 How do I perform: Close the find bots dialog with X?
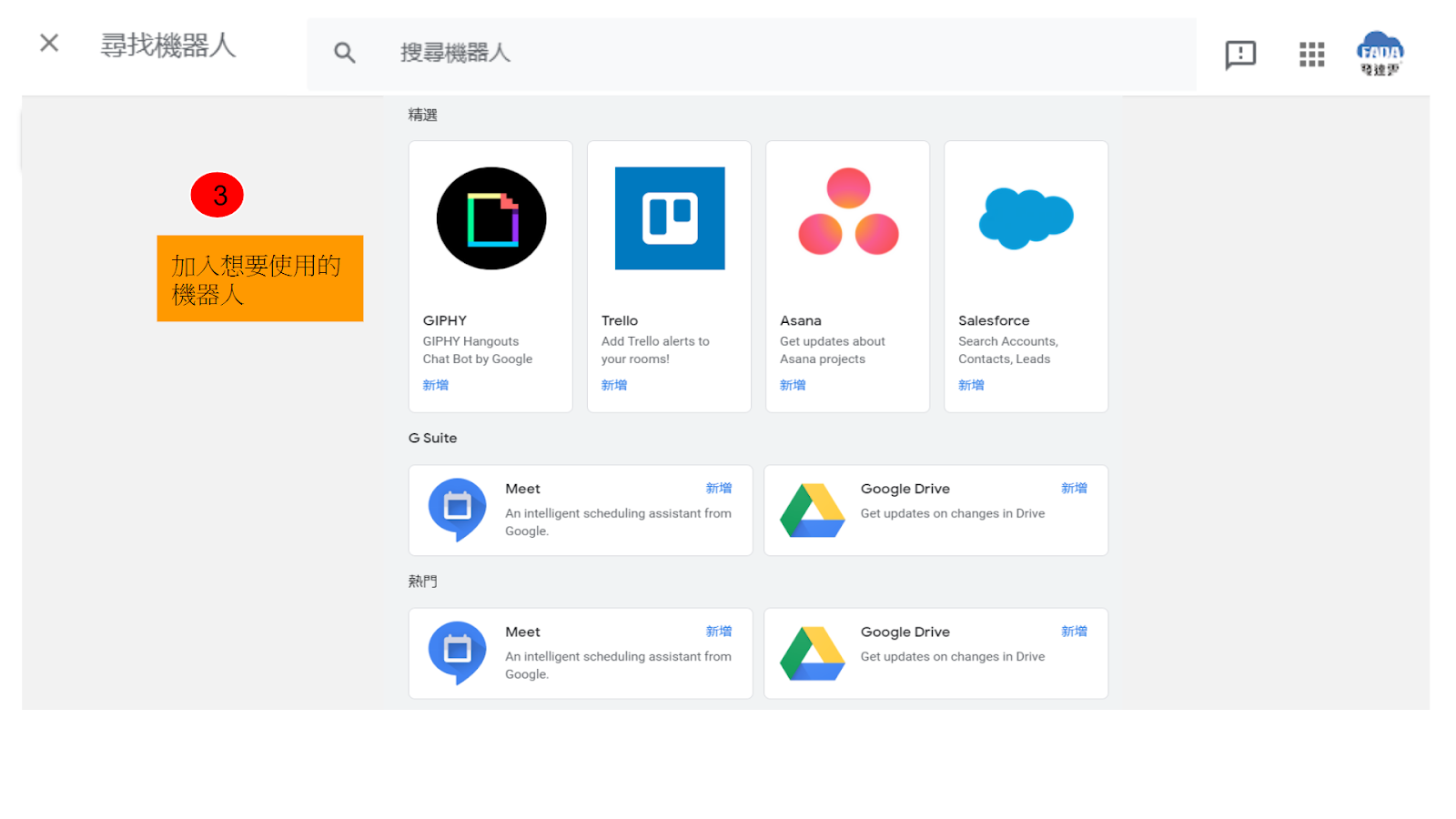49,43
